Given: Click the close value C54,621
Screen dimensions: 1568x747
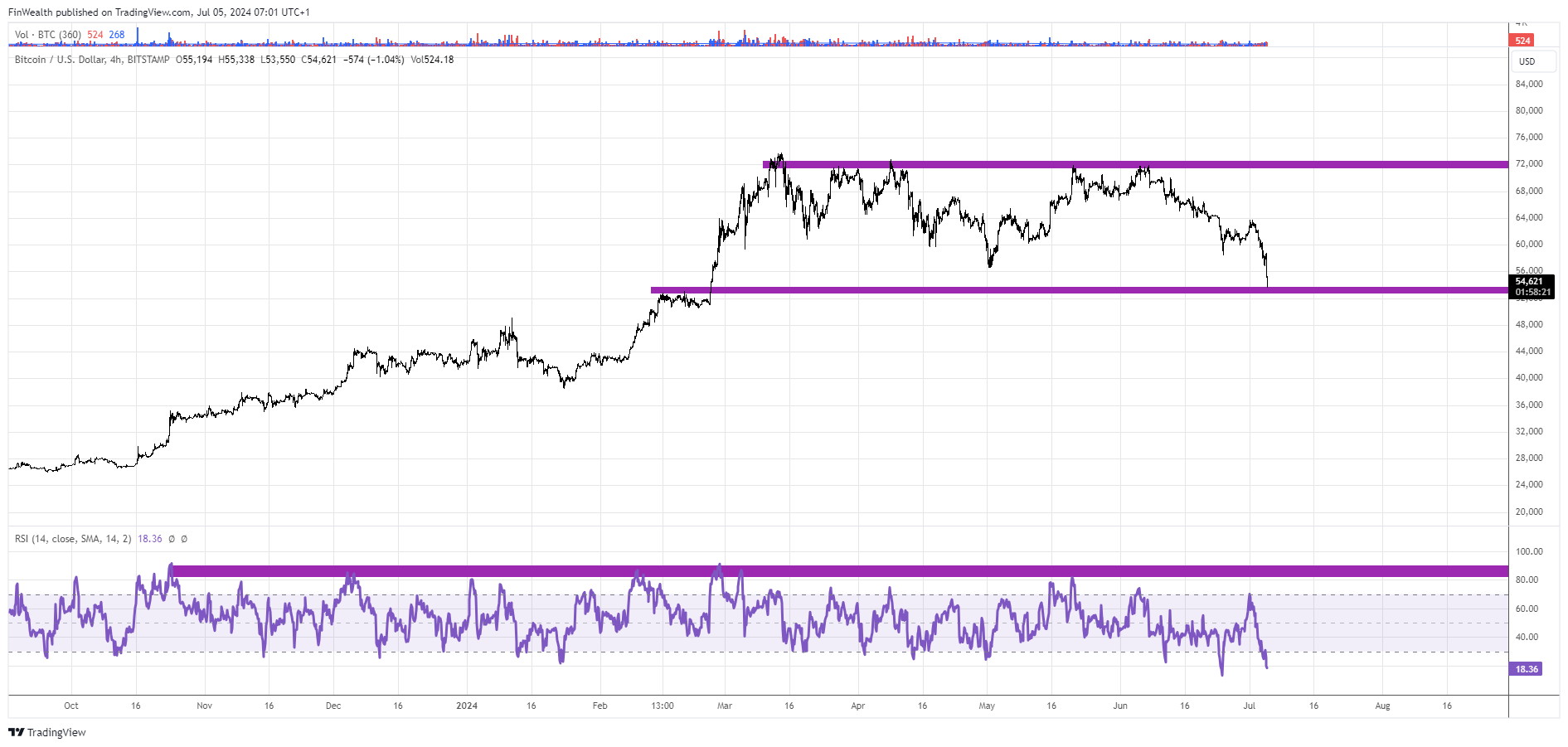Looking at the screenshot, I should [319, 60].
